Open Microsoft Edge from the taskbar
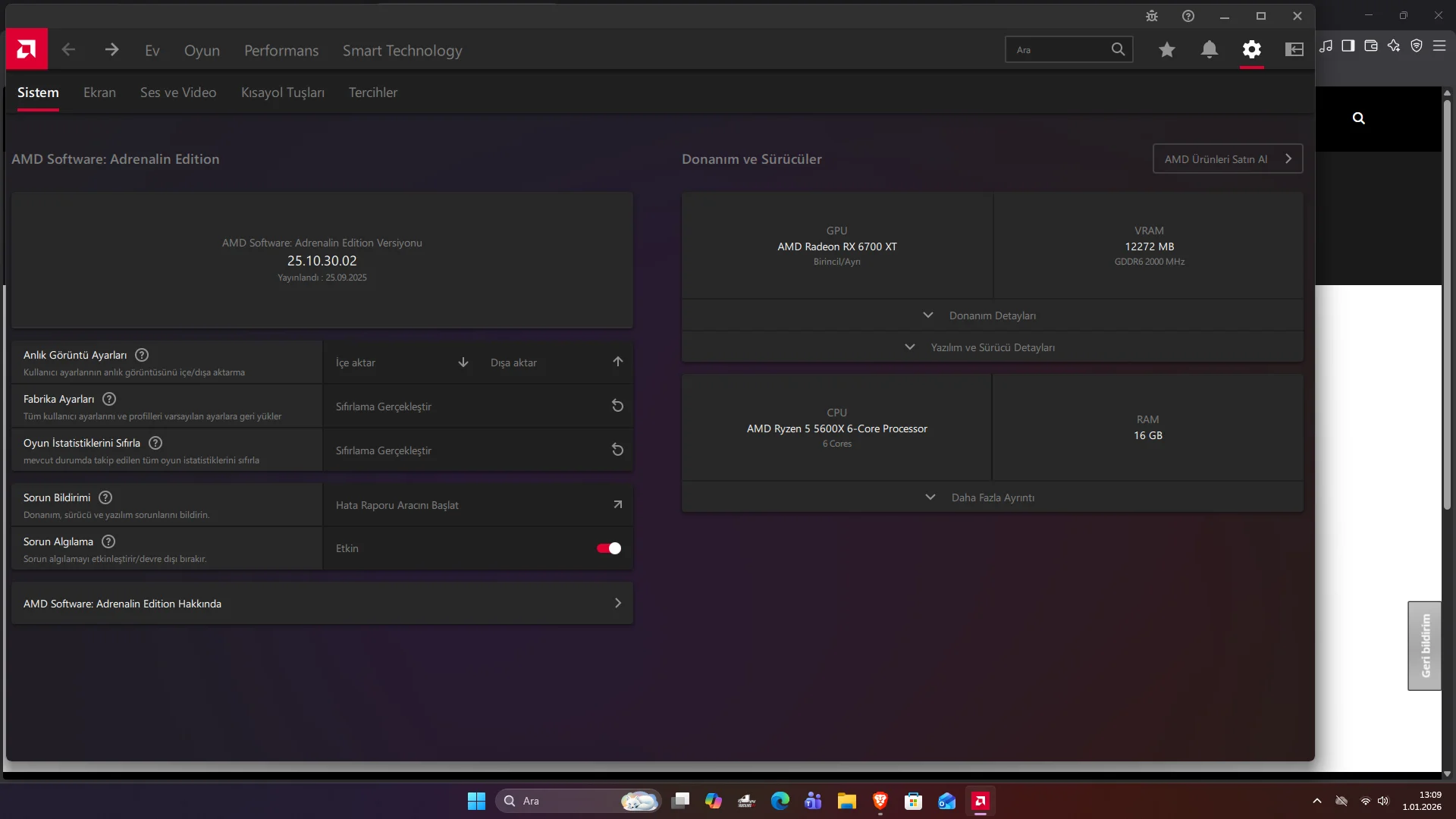Image resolution: width=1456 pixels, height=819 pixels. click(x=780, y=801)
